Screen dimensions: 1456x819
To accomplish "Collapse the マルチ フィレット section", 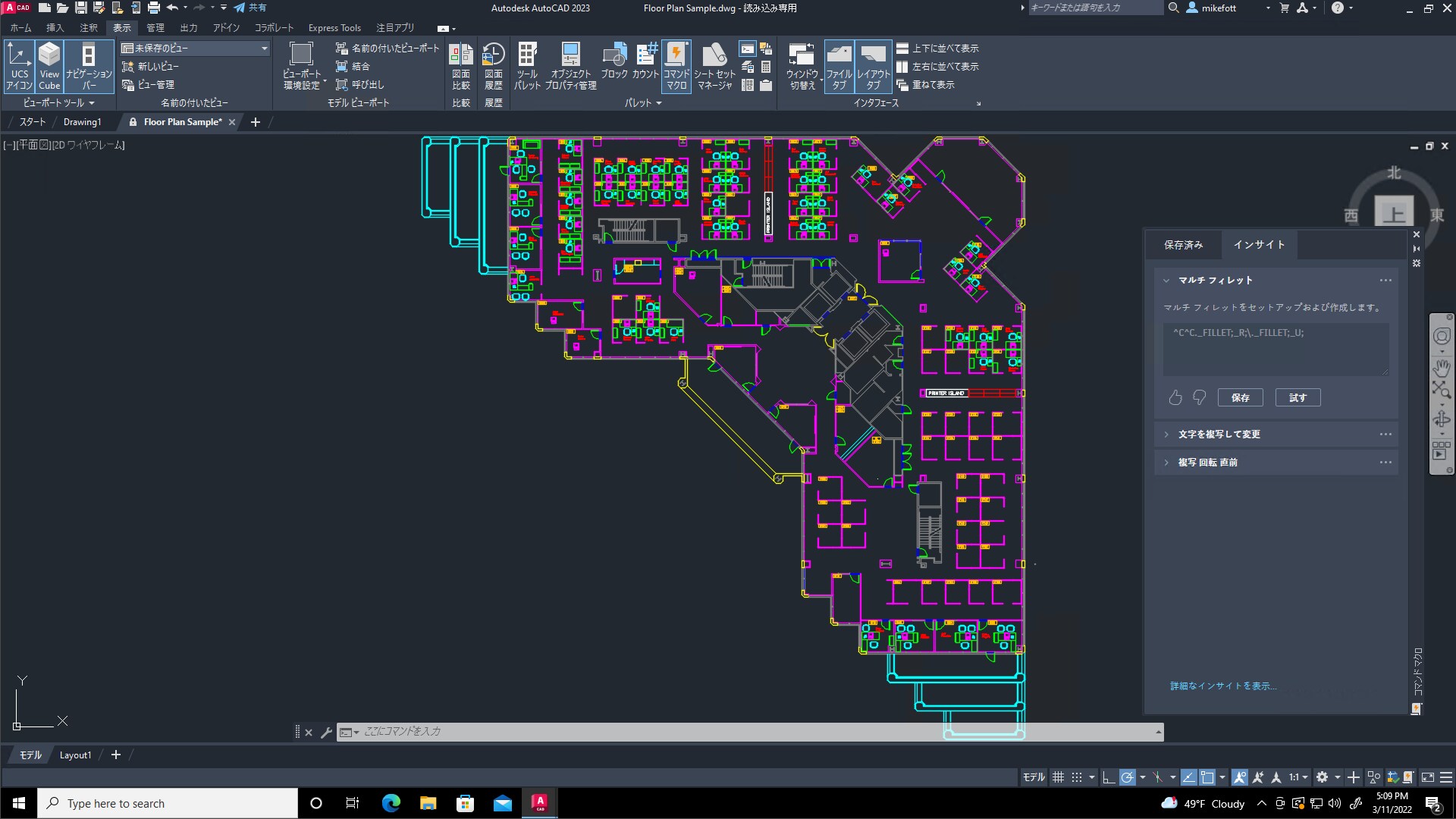I will (1166, 280).
